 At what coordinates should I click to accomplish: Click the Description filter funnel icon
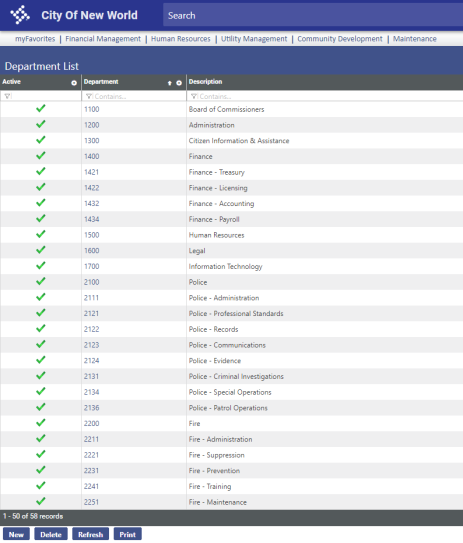click(x=194, y=96)
